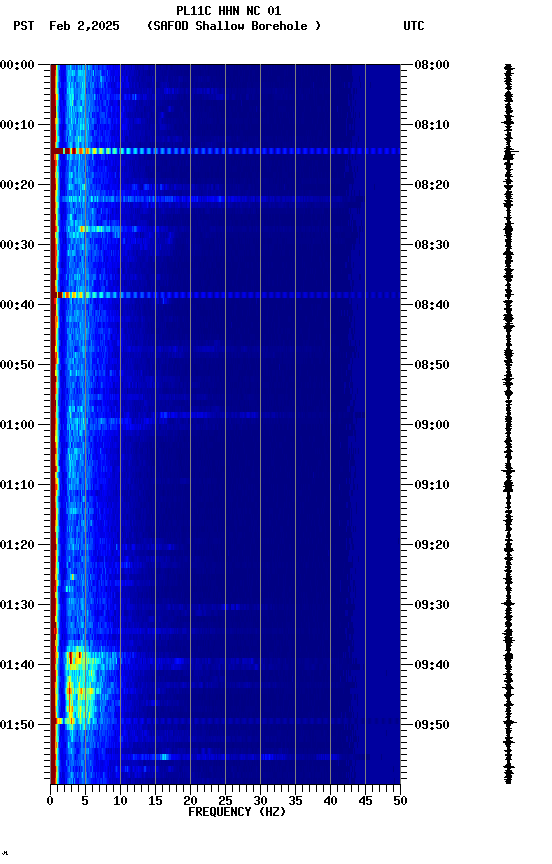
Task: Click the waveform spike near 08:14 on the trace
Action: point(511,151)
